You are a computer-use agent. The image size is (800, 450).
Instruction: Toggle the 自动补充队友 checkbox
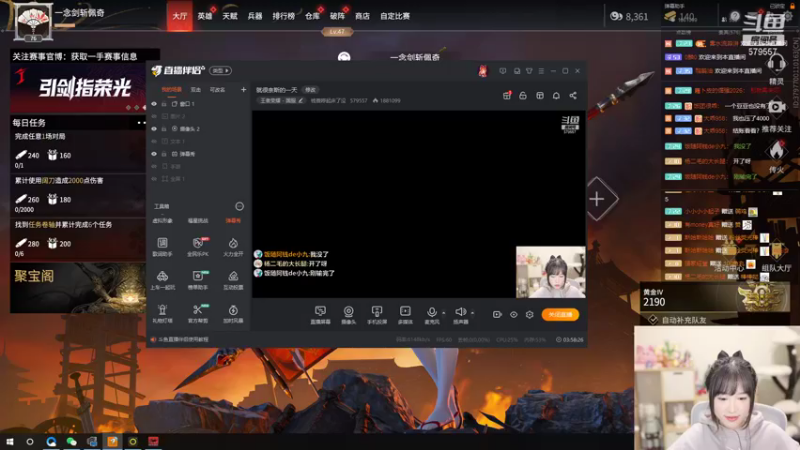[653, 320]
